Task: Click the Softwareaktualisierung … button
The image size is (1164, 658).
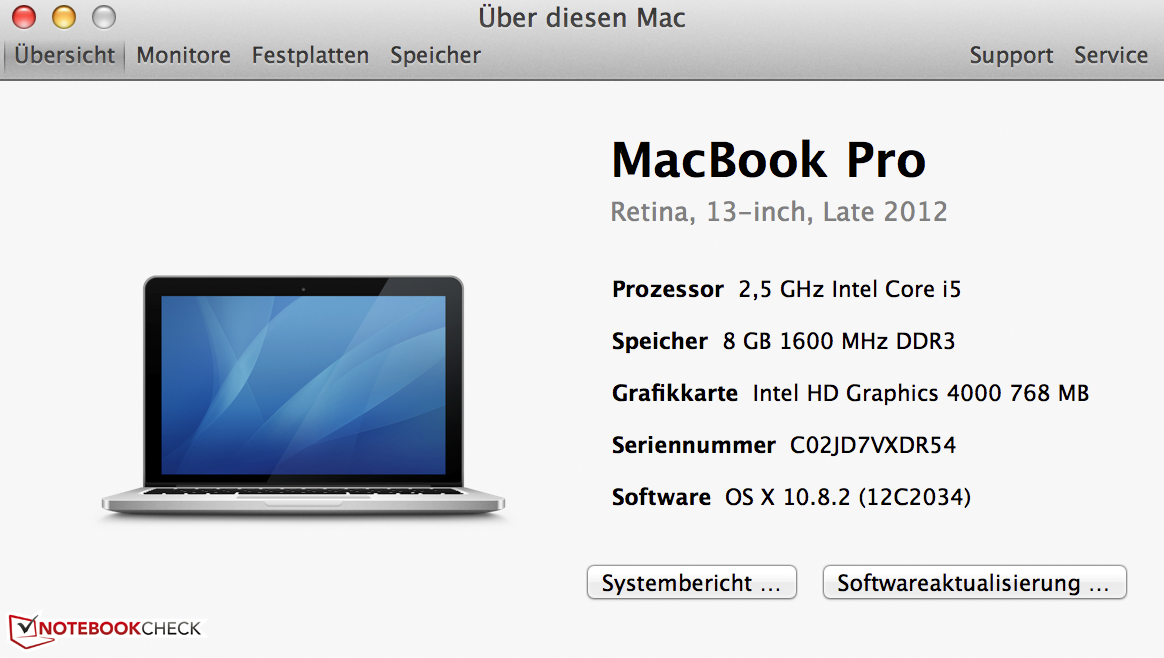Action: pos(974,583)
